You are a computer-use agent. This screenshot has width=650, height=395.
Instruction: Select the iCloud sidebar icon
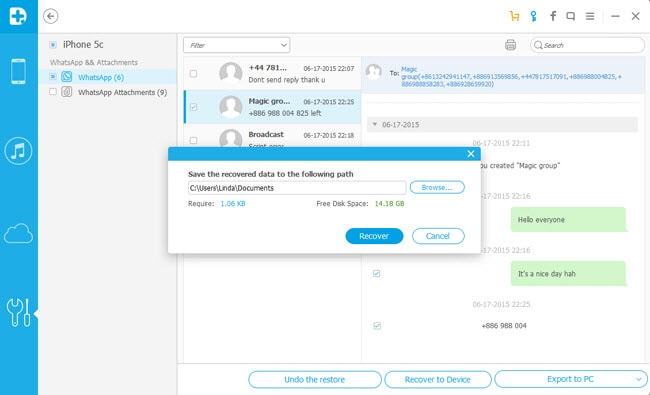pos(18,233)
